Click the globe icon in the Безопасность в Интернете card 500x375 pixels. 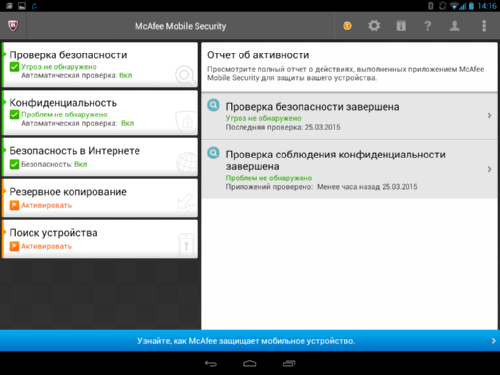[187, 163]
